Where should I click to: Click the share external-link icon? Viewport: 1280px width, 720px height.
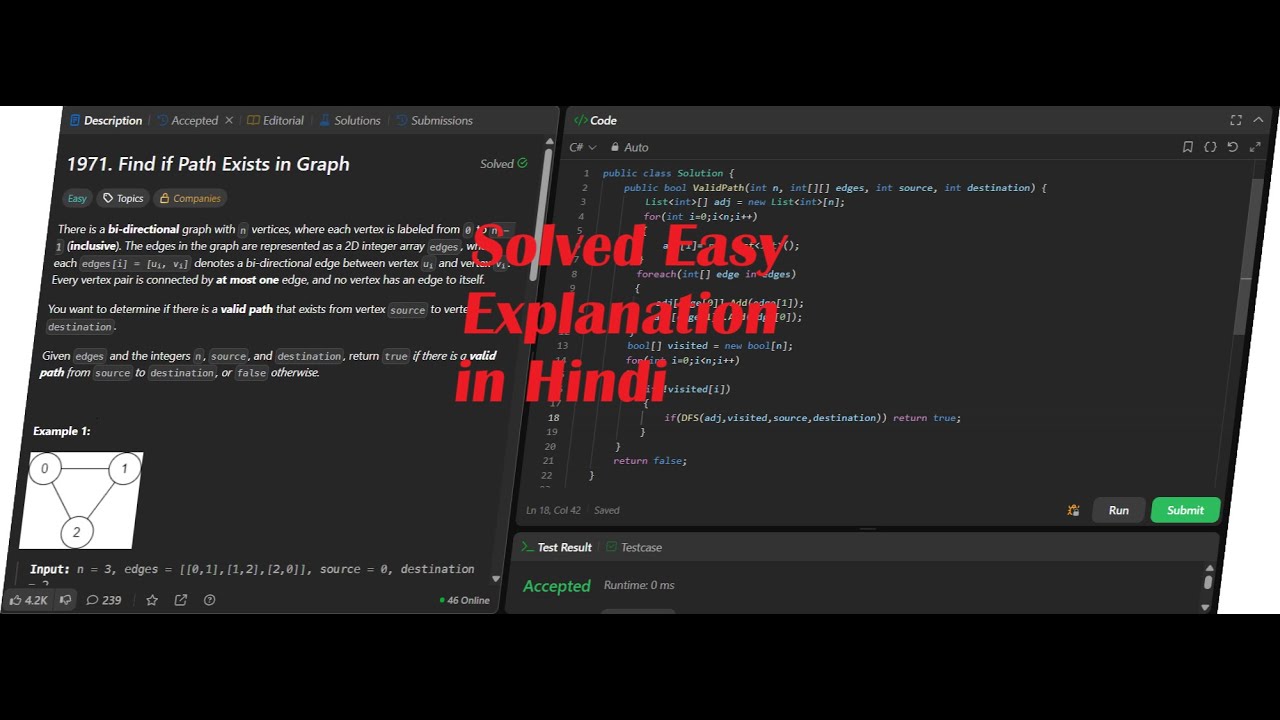181,600
